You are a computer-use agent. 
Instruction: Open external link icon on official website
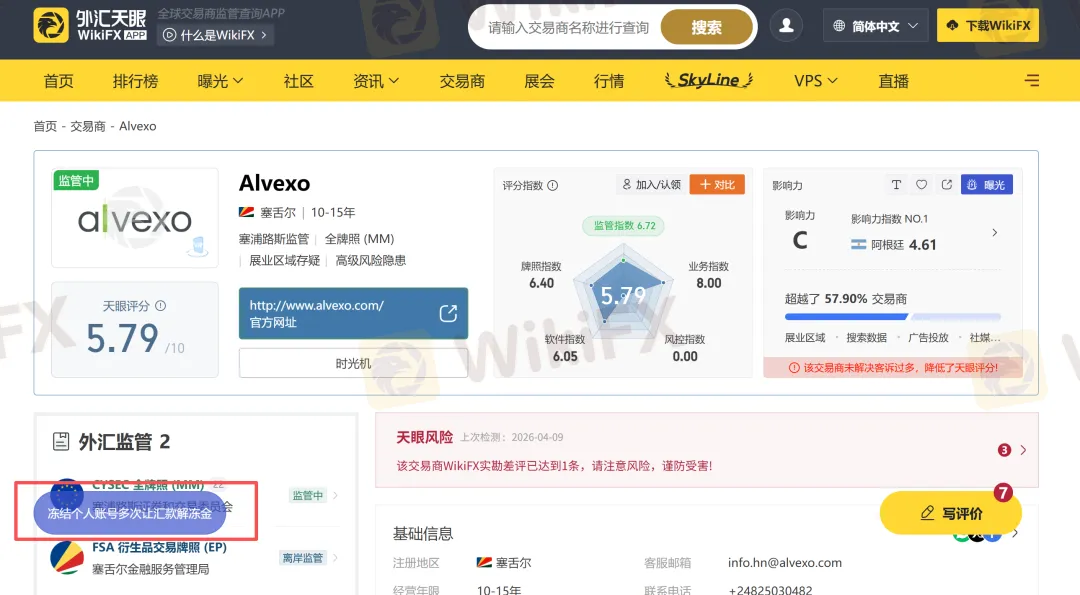coord(448,313)
